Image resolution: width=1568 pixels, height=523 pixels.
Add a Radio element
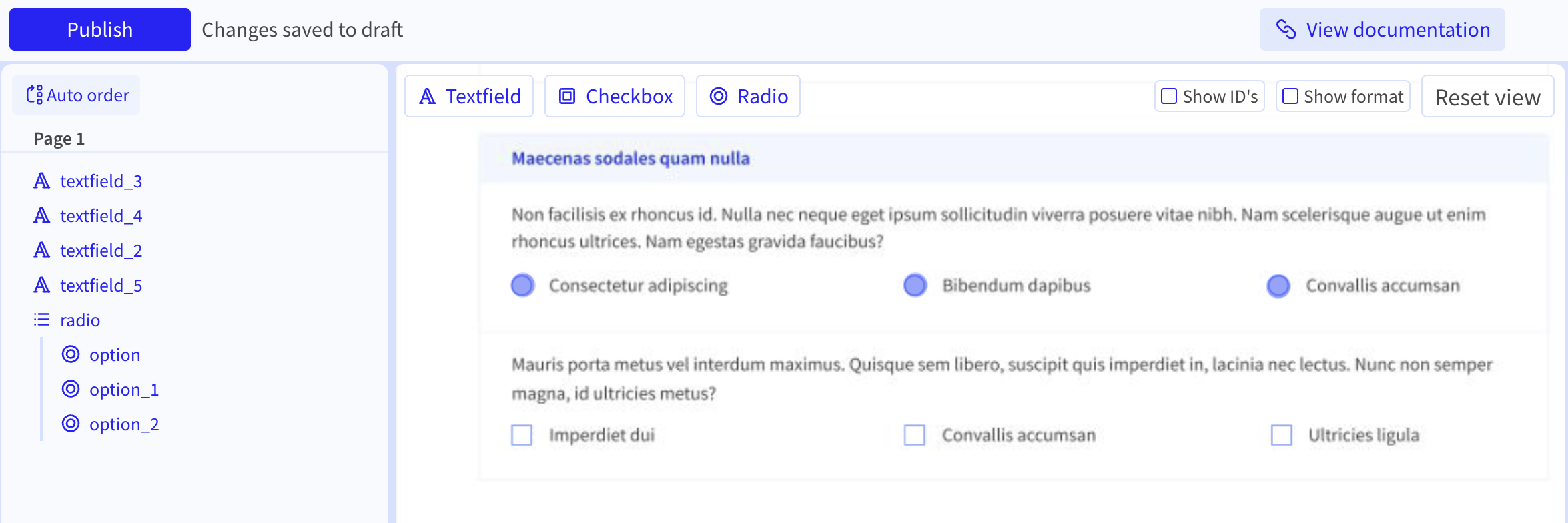click(x=748, y=96)
